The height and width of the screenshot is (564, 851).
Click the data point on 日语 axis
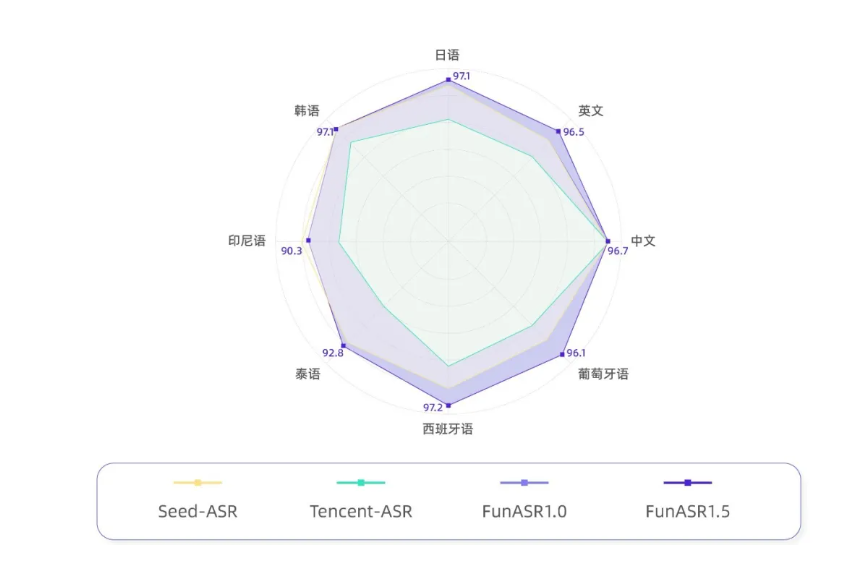point(448,78)
